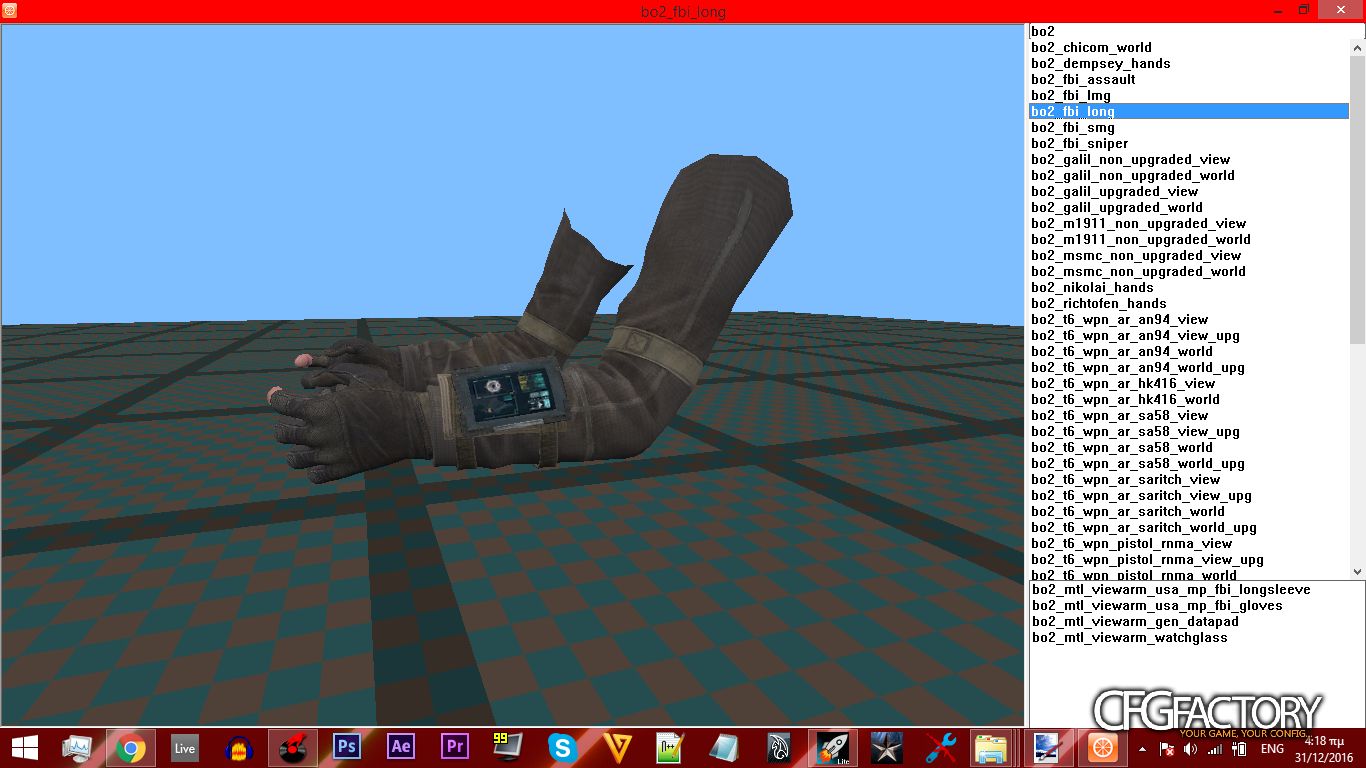Click the volume speaker tray icon

coord(1191,748)
